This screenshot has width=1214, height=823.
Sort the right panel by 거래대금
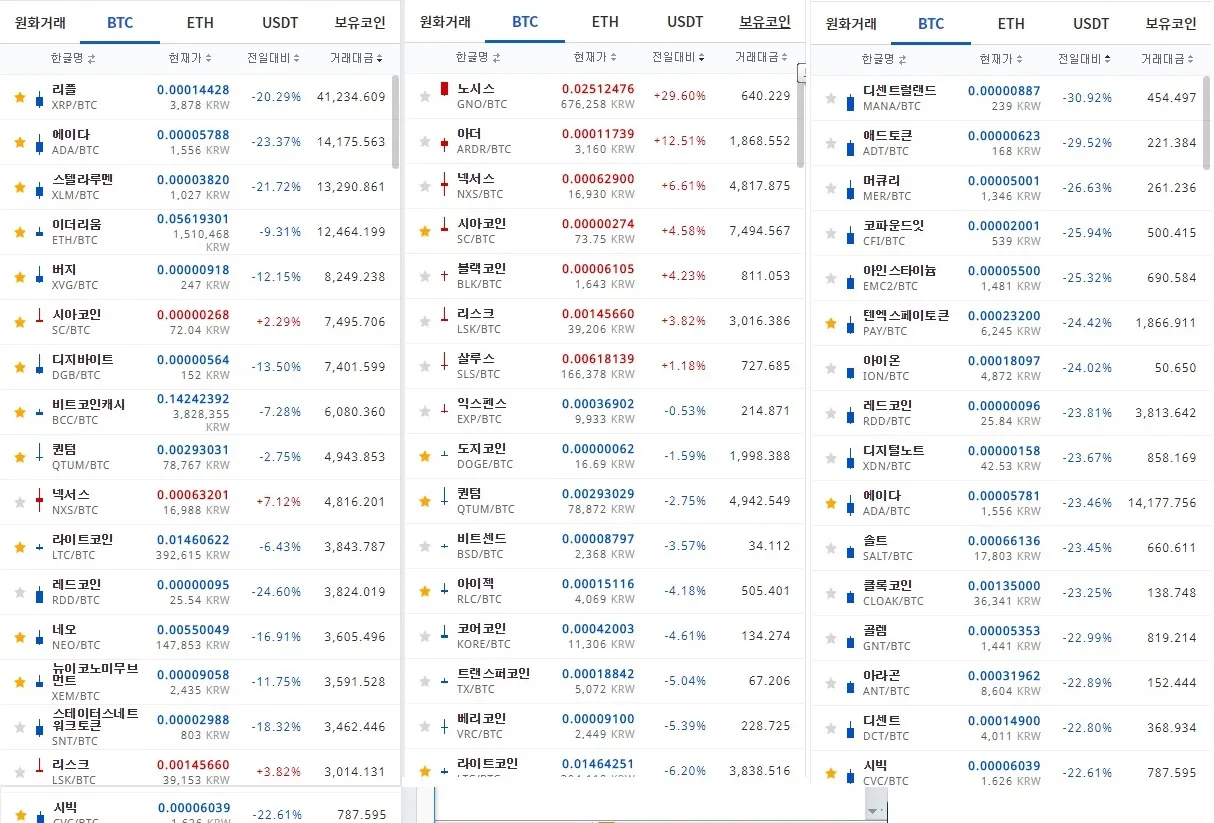coord(1168,59)
